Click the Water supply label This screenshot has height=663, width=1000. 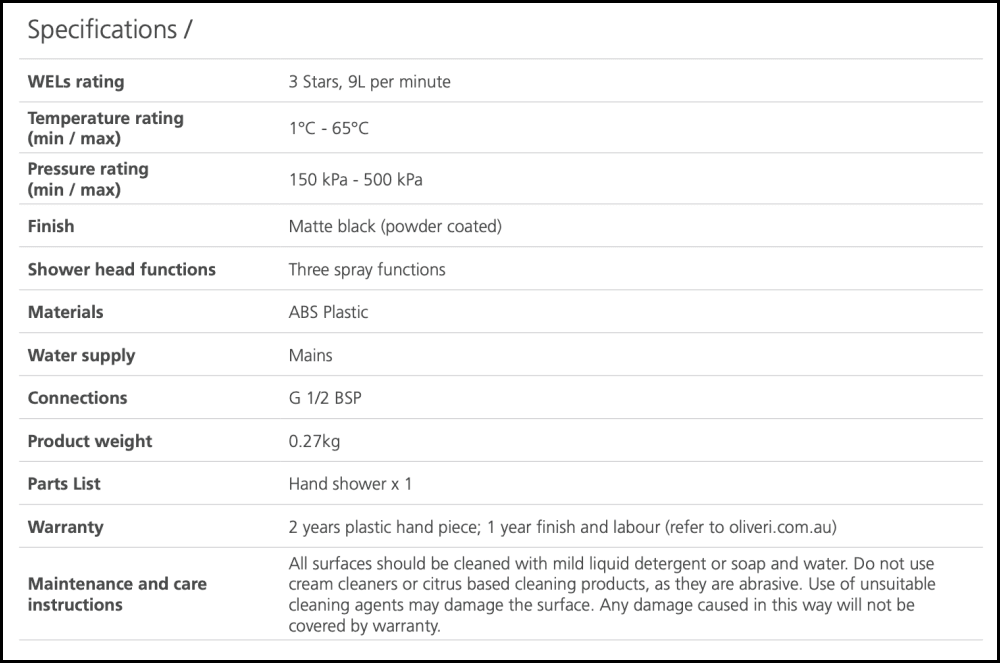coord(81,355)
